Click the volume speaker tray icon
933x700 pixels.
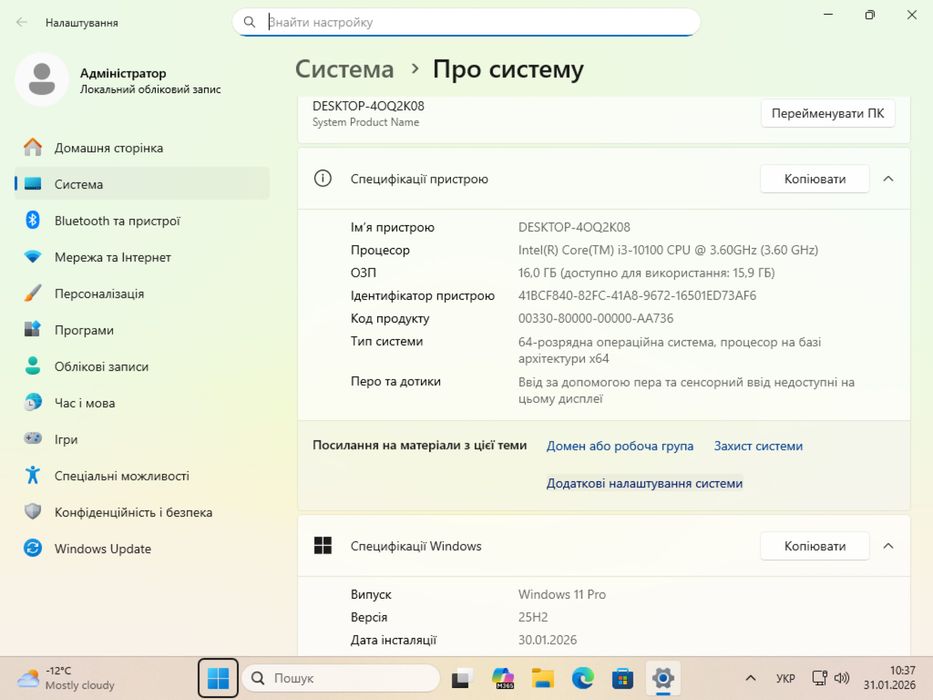(841, 678)
